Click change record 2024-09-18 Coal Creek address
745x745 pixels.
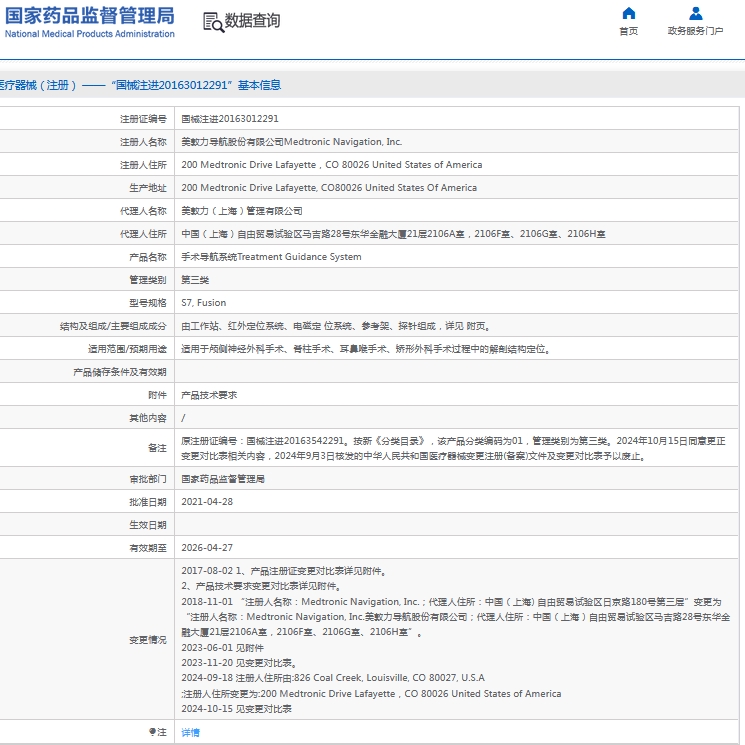tap(333, 678)
